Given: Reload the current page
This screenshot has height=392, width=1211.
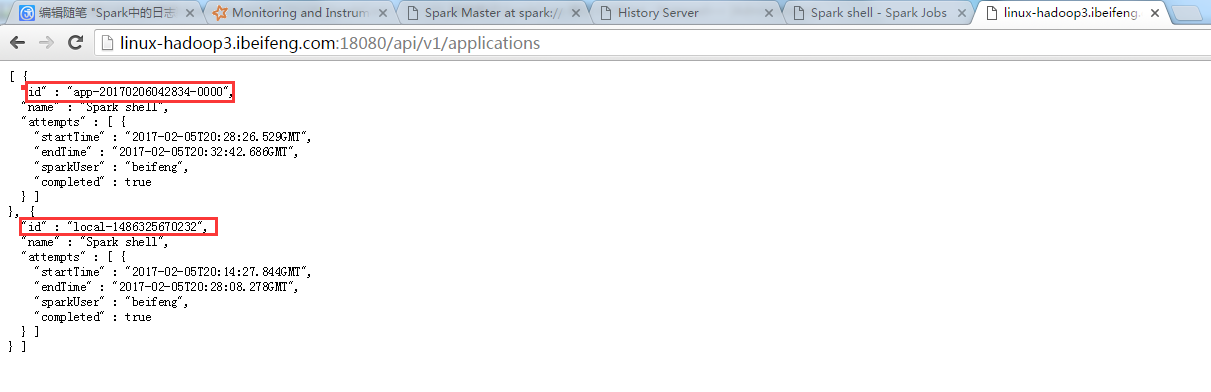Looking at the screenshot, I should click(x=75, y=44).
